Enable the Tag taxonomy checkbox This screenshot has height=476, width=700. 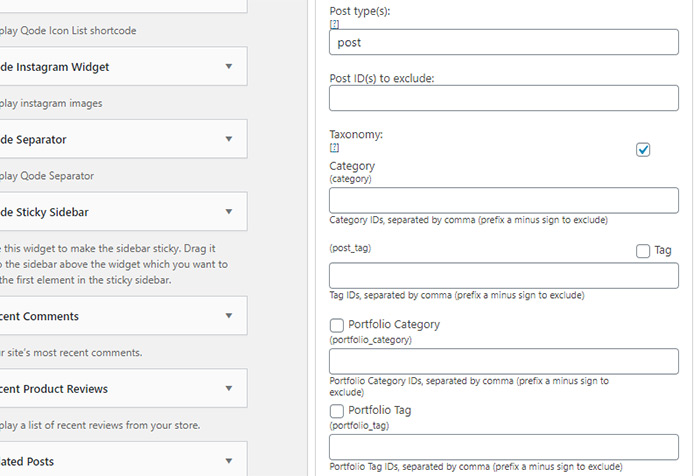coord(643,251)
